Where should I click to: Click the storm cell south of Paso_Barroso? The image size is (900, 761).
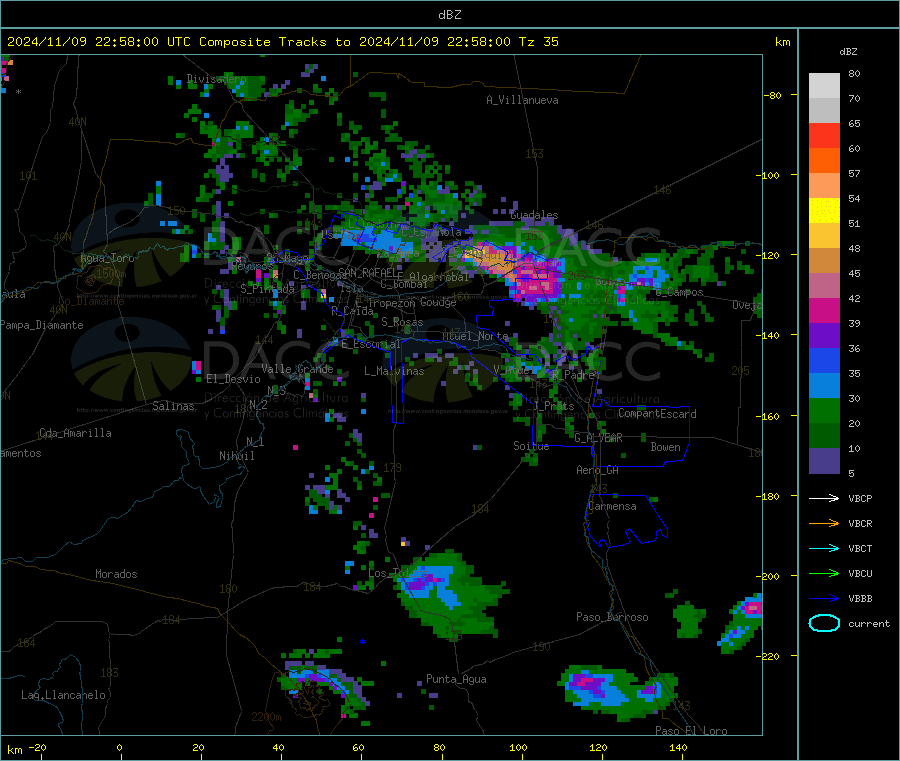[617, 692]
